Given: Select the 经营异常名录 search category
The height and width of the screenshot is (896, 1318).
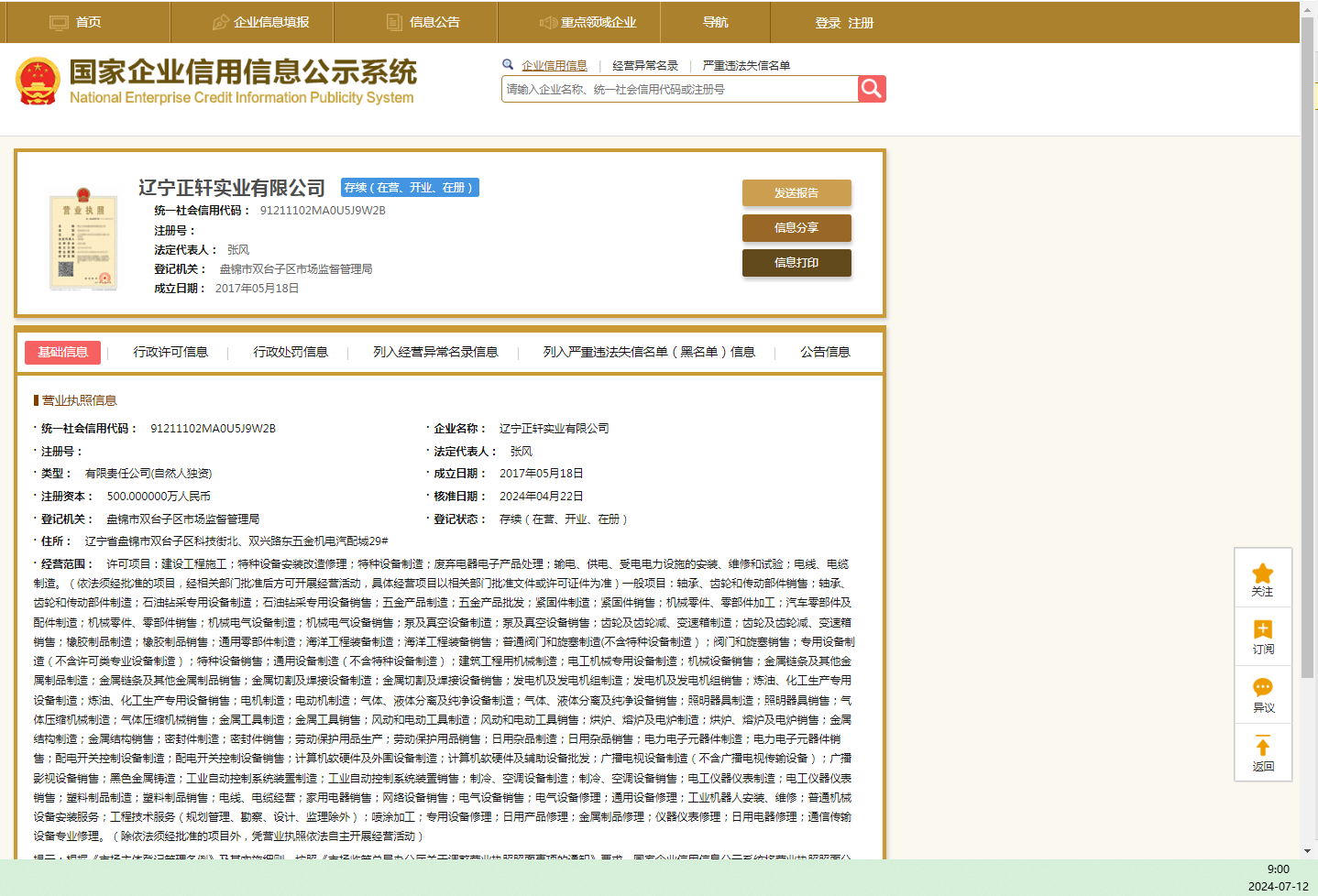Looking at the screenshot, I should [x=645, y=66].
